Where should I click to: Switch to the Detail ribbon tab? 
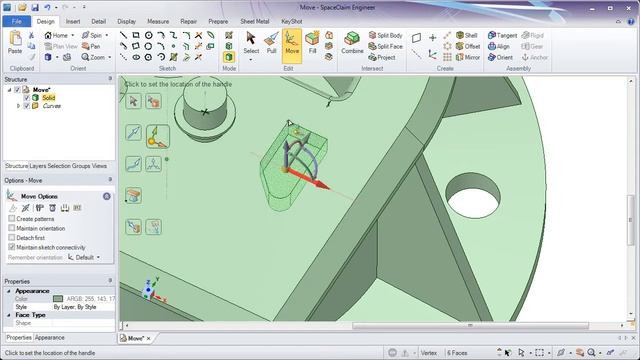(x=98, y=21)
